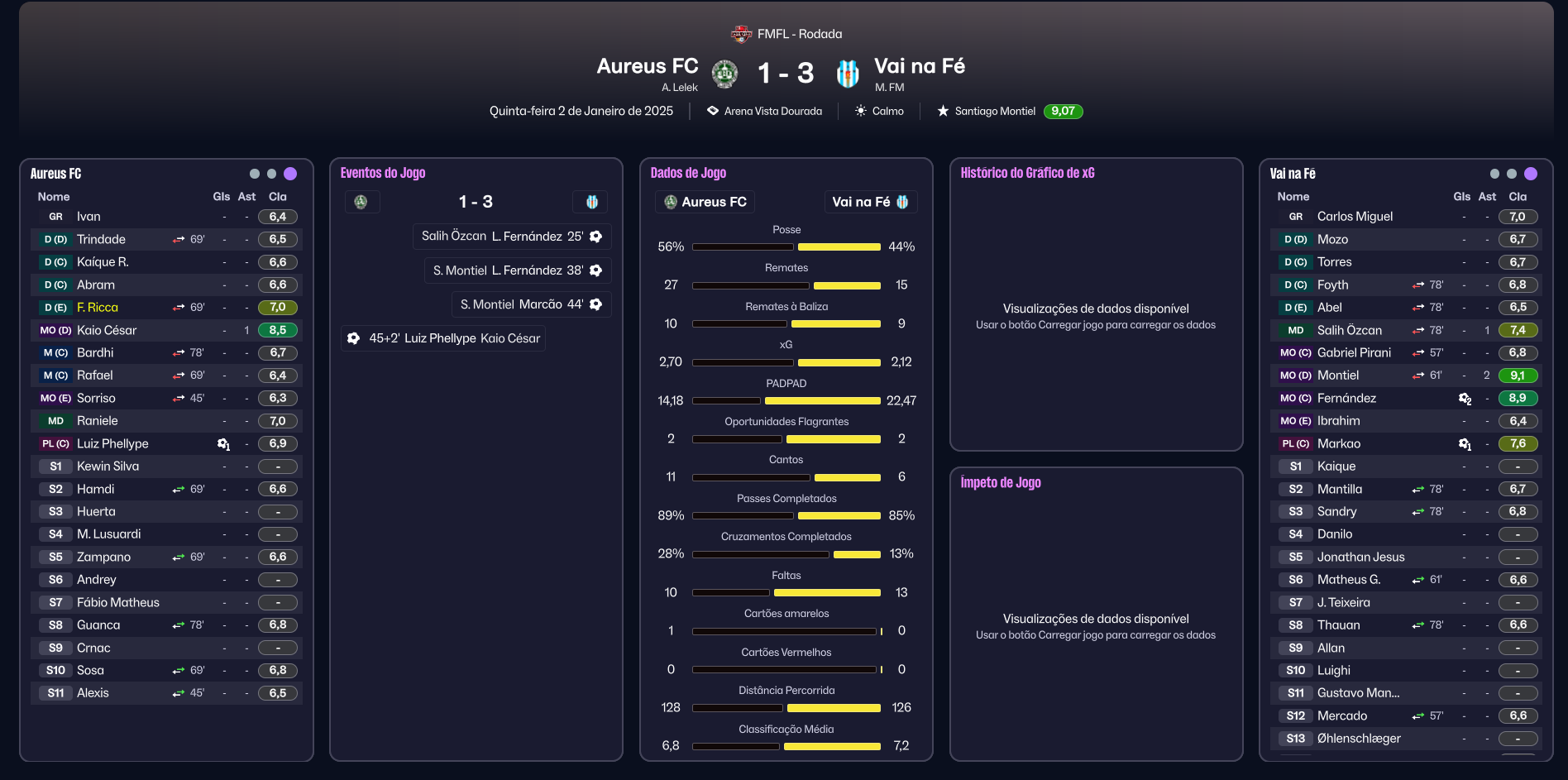Viewport: 1568px width, 780px height.
Task: Click the stadium icon beside Arena Vista Dourada
Action: pyautogui.click(x=713, y=111)
